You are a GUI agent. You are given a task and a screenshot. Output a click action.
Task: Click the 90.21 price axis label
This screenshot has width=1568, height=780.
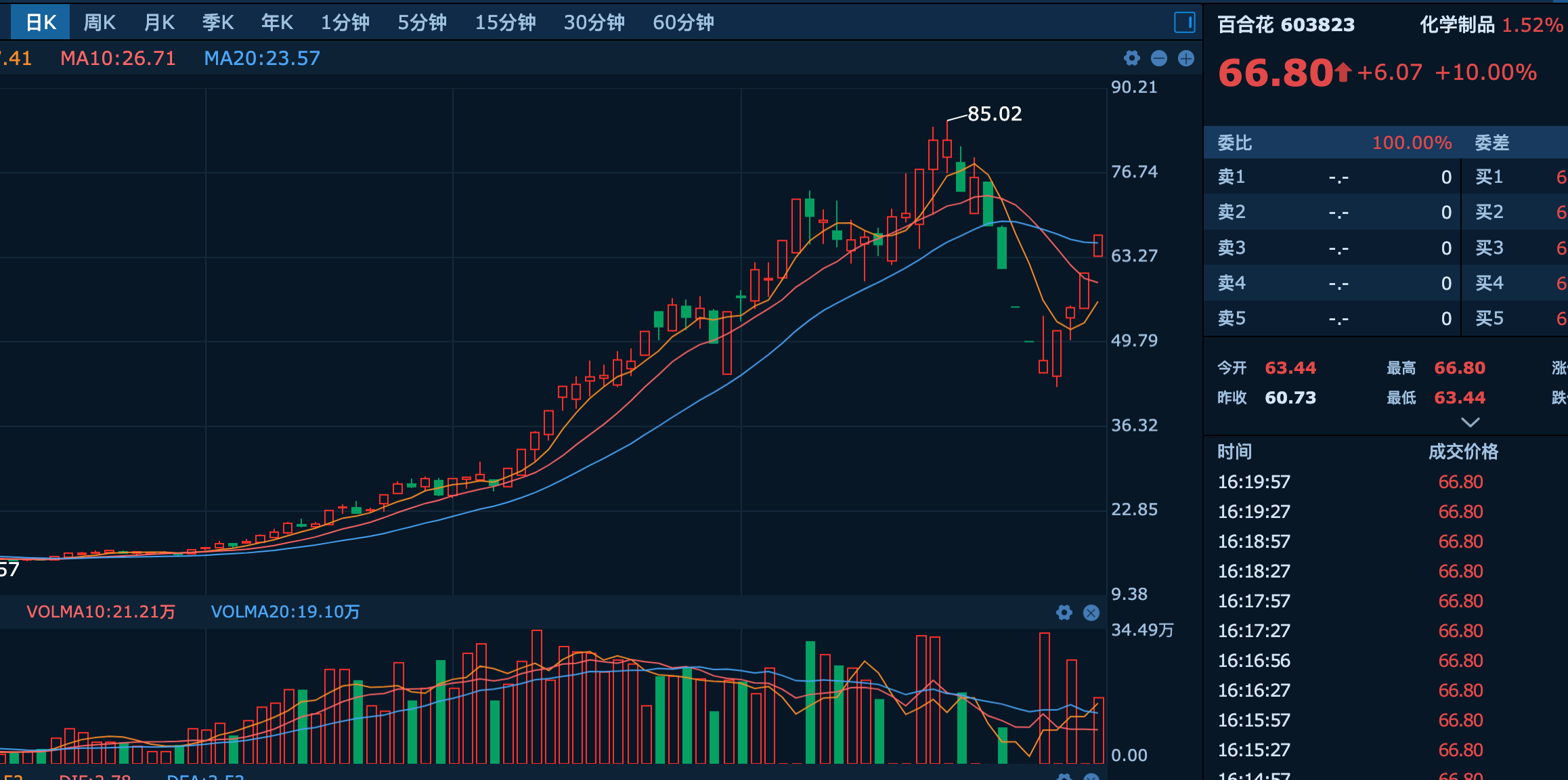(1134, 87)
